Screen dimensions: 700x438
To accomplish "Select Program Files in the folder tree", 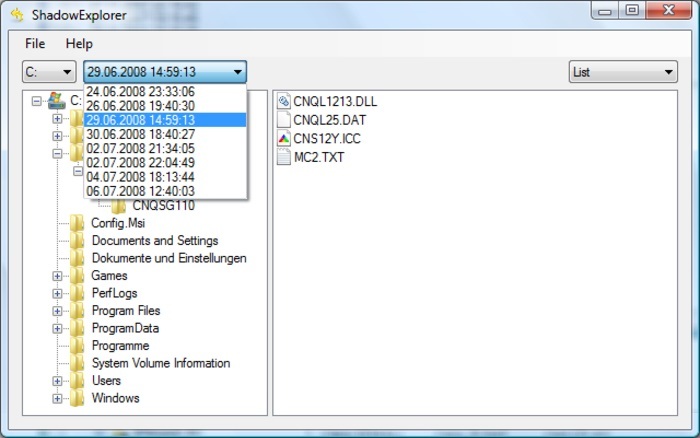I will tap(126, 311).
